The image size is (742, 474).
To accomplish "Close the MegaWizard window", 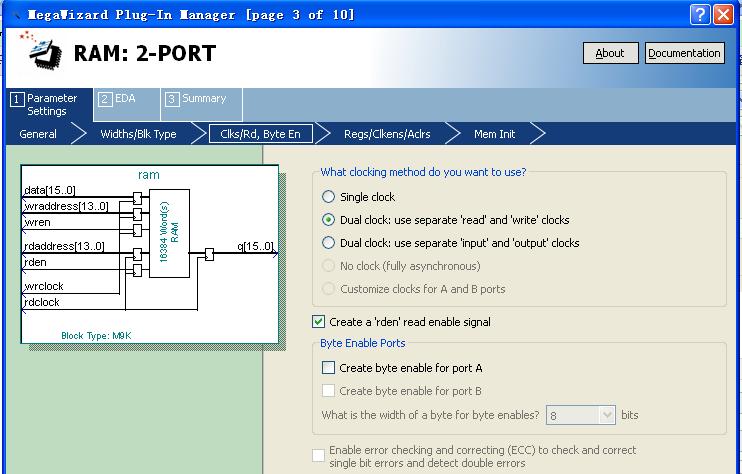I will point(724,15).
